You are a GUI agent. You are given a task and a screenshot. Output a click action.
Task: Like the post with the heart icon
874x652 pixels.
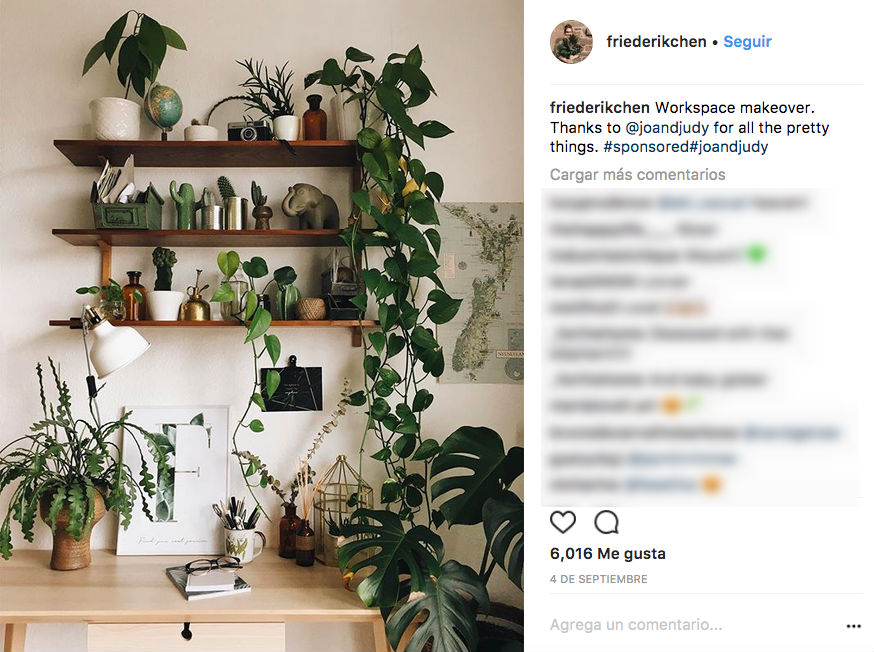pos(562,522)
